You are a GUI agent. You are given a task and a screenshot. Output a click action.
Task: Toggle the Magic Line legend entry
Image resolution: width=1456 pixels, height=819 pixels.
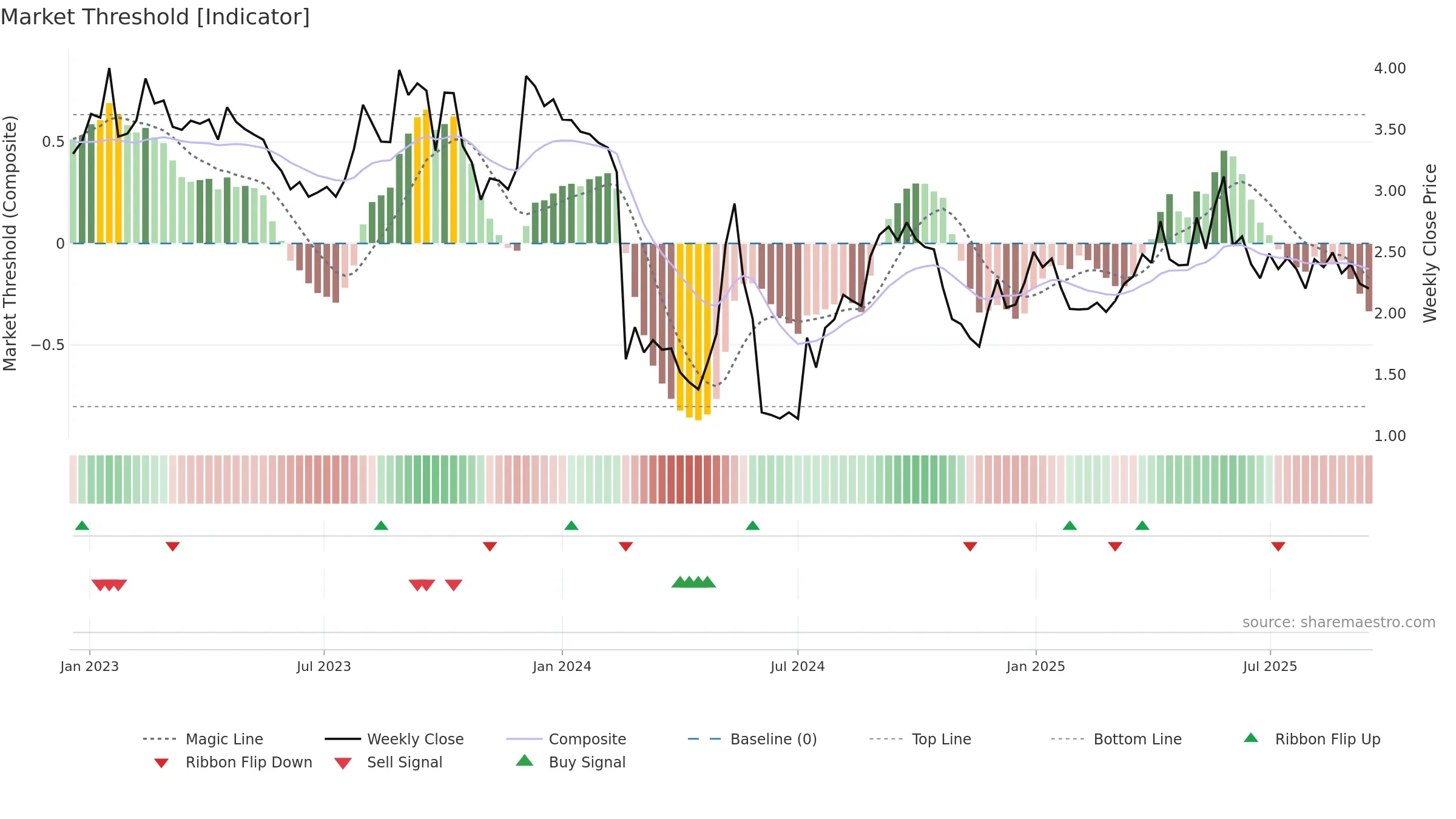click(x=203, y=739)
